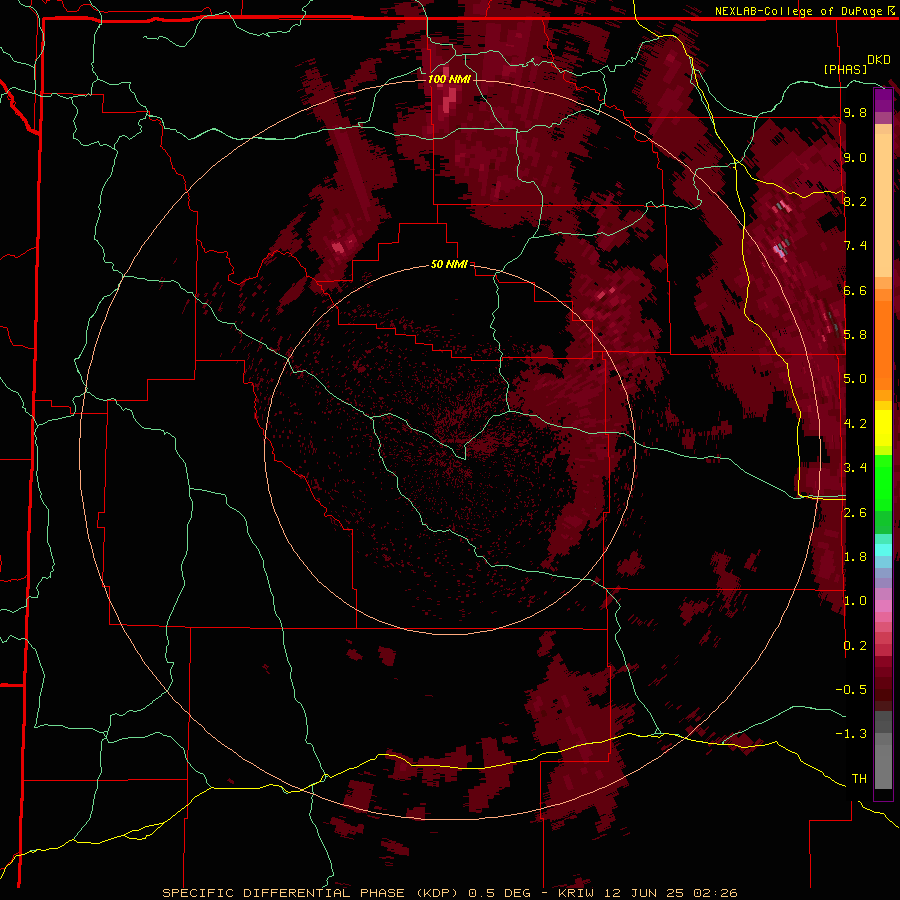Viewport: 900px width, 900px height.
Task: Click the 4.2 value on the color scale
Action: click(855, 424)
